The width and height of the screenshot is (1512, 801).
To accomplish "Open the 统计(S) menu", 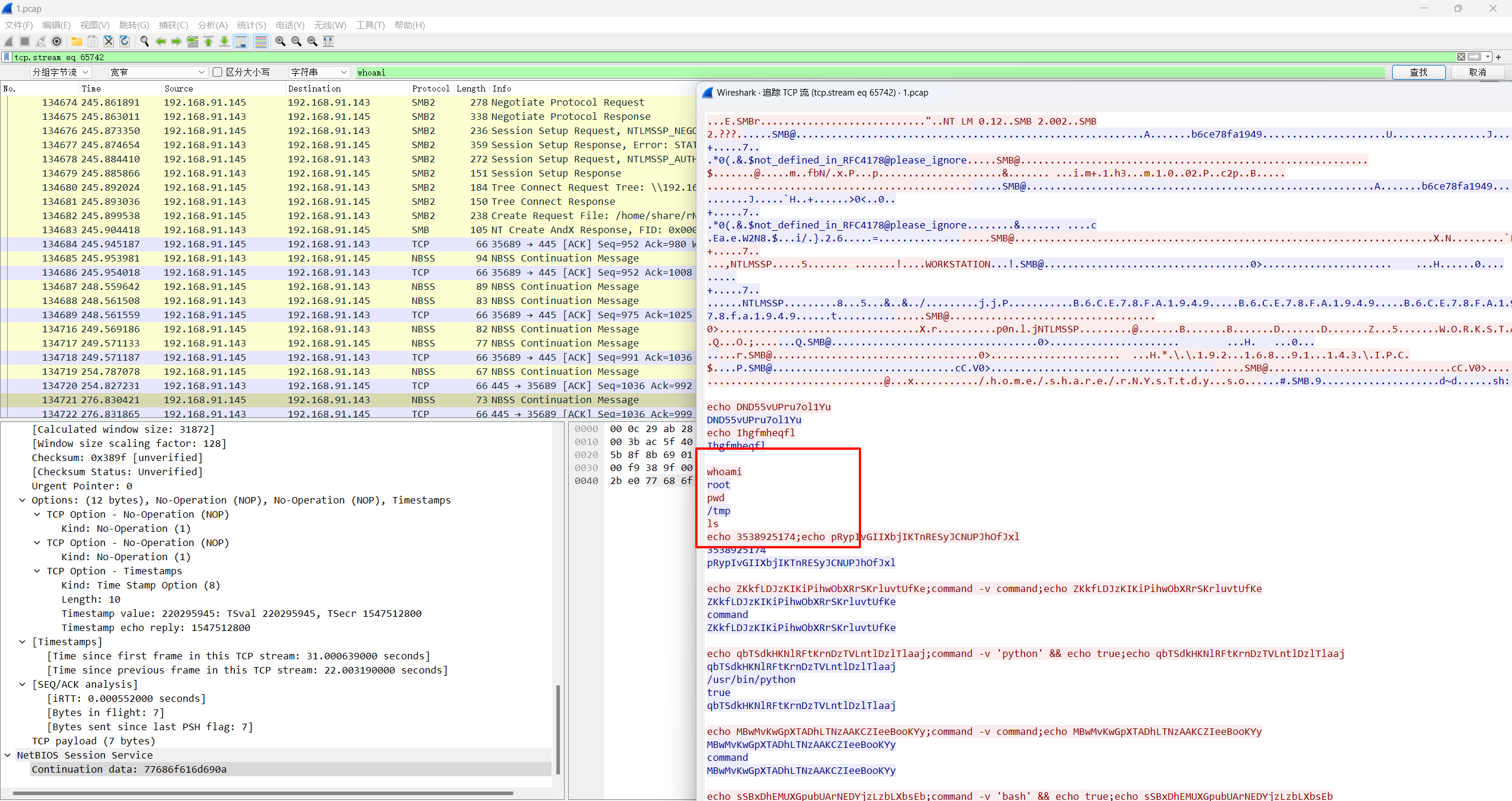I will pos(251,25).
